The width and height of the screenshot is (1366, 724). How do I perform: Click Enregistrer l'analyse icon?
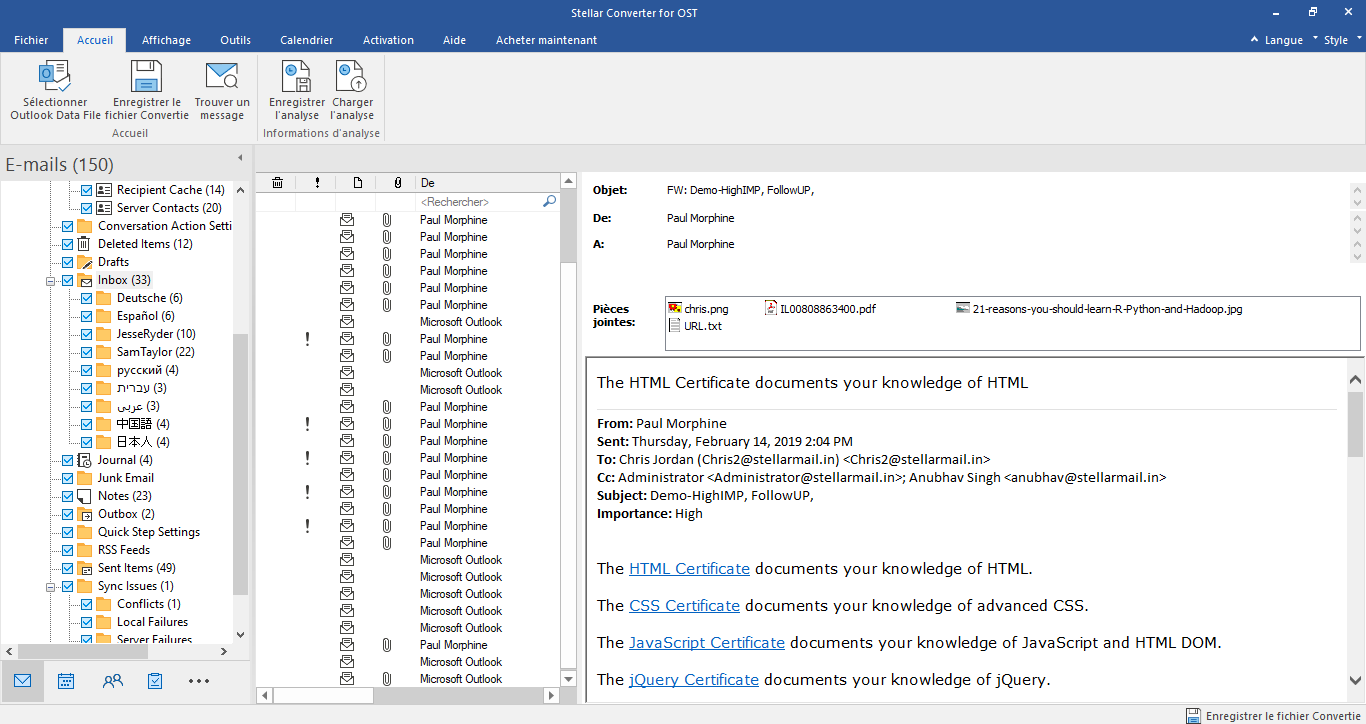pos(296,77)
